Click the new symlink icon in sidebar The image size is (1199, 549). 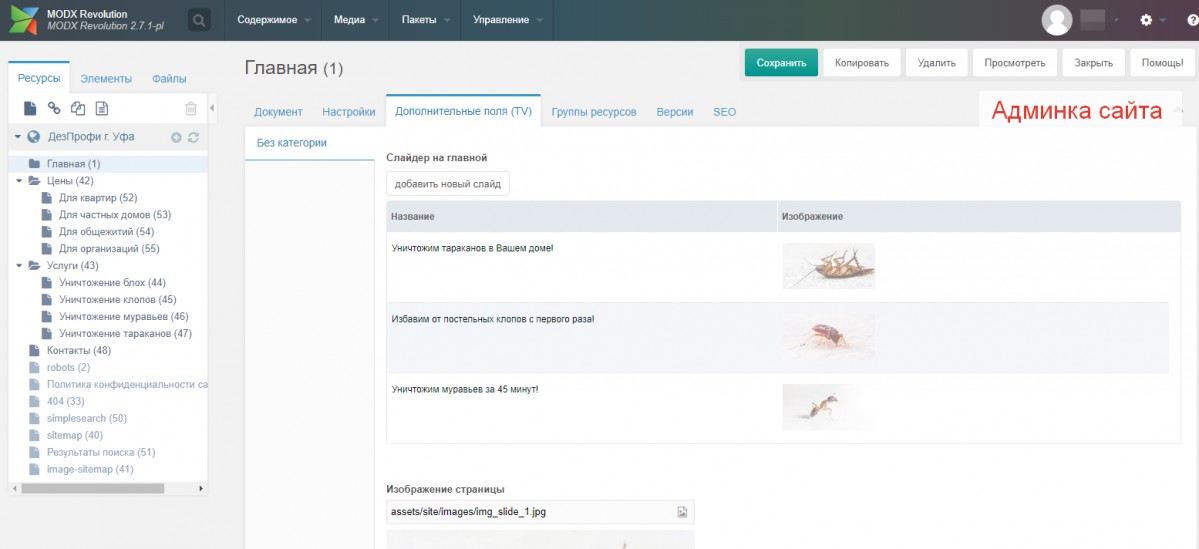click(x=78, y=108)
